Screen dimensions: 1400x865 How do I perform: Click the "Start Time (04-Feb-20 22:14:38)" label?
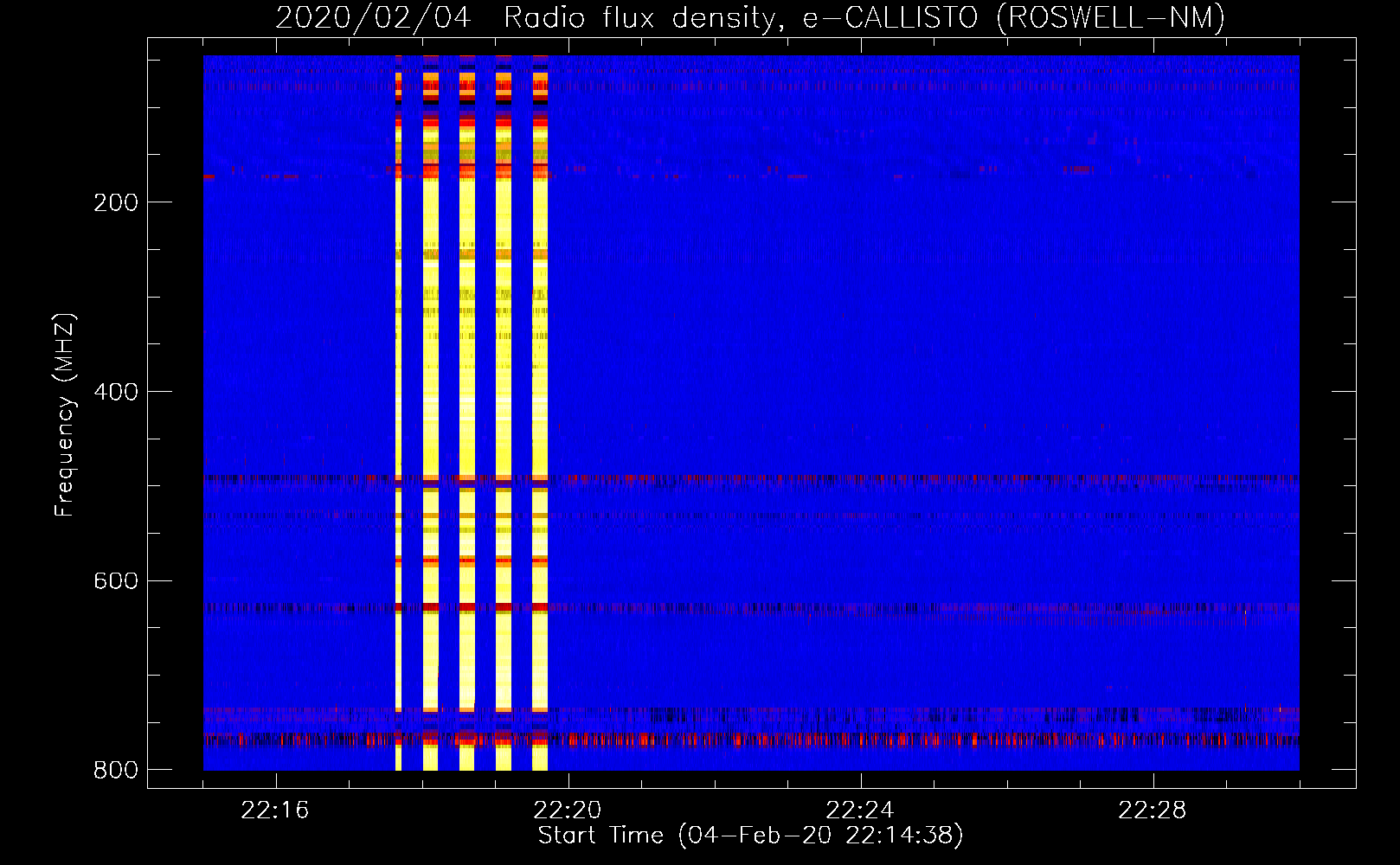pyautogui.click(x=750, y=836)
